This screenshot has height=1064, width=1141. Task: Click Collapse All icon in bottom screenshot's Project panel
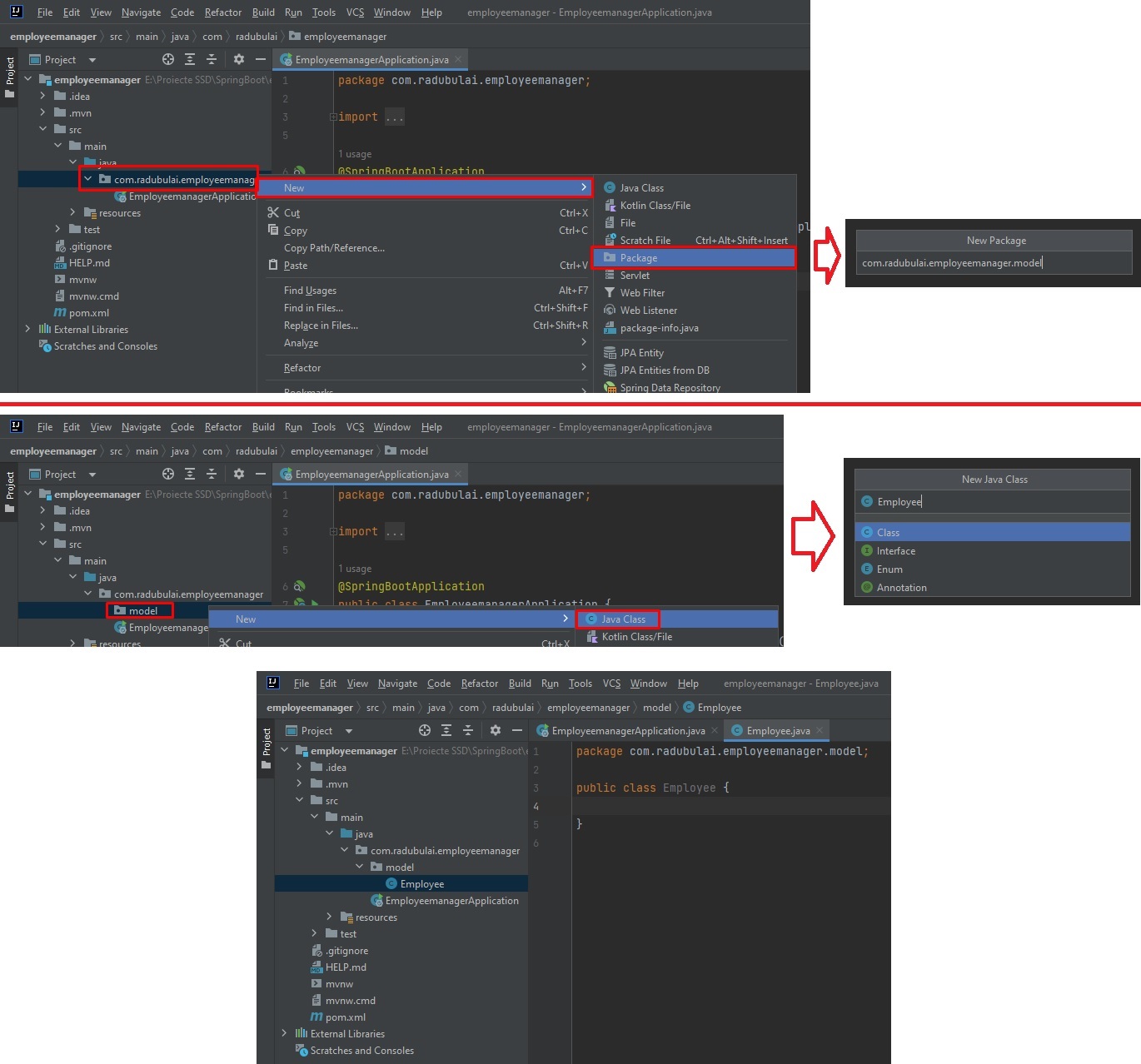[468, 730]
